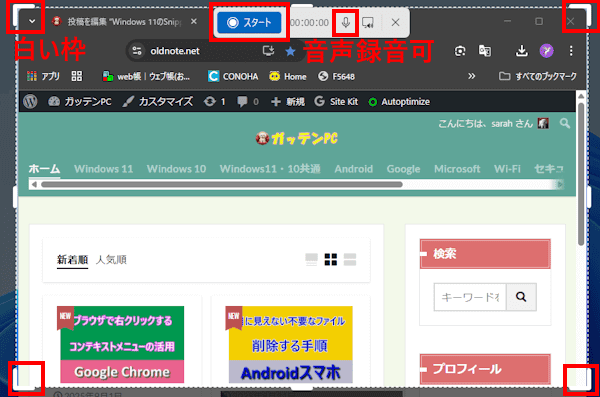This screenshot has height=397, width=600.
Task: Open the Androidスマホ 削除する手順 article thumbnail
Action: tap(290, 345)
